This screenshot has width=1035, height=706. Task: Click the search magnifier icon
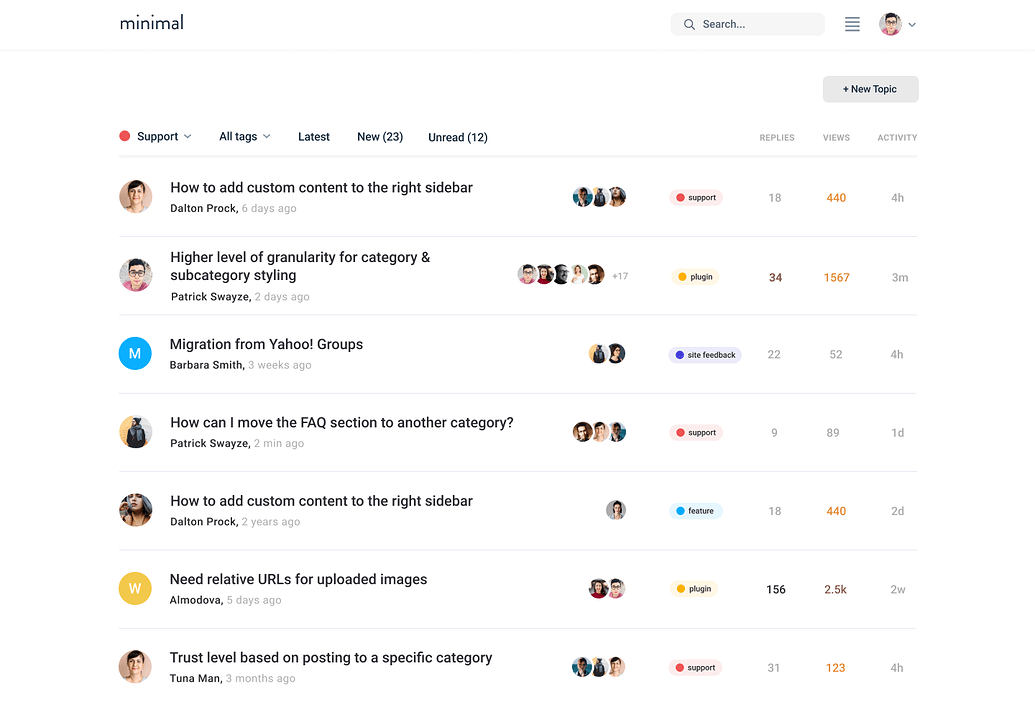(689, 24)
